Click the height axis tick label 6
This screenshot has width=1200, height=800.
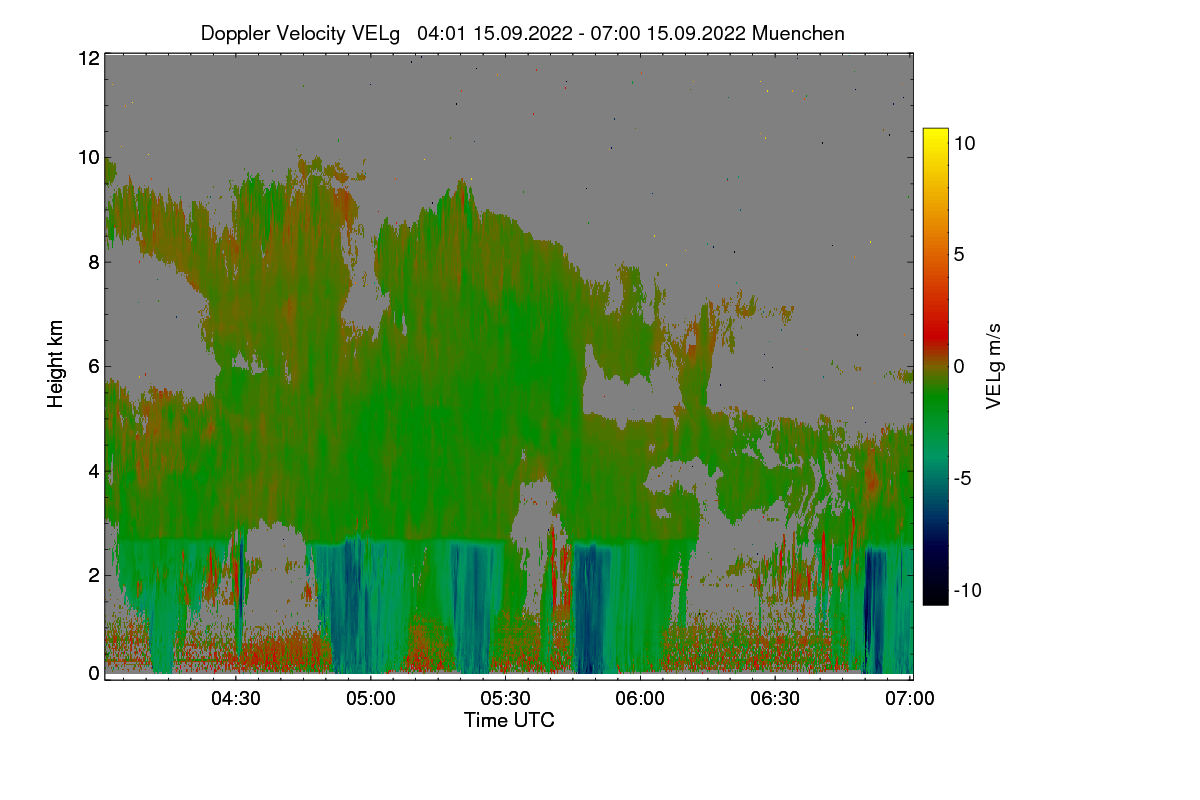(94, 366)
